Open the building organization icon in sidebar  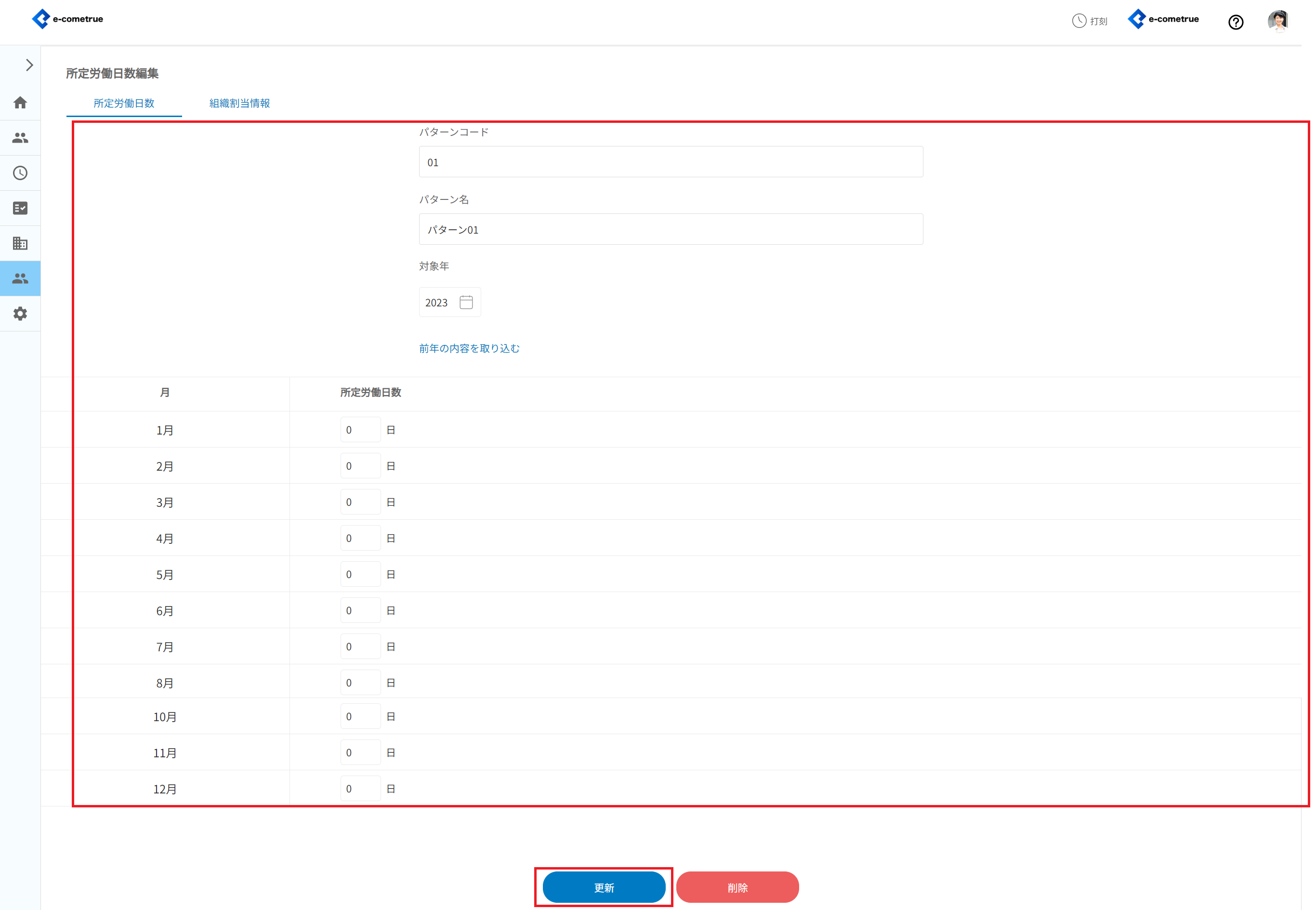[x=21, y=243]
